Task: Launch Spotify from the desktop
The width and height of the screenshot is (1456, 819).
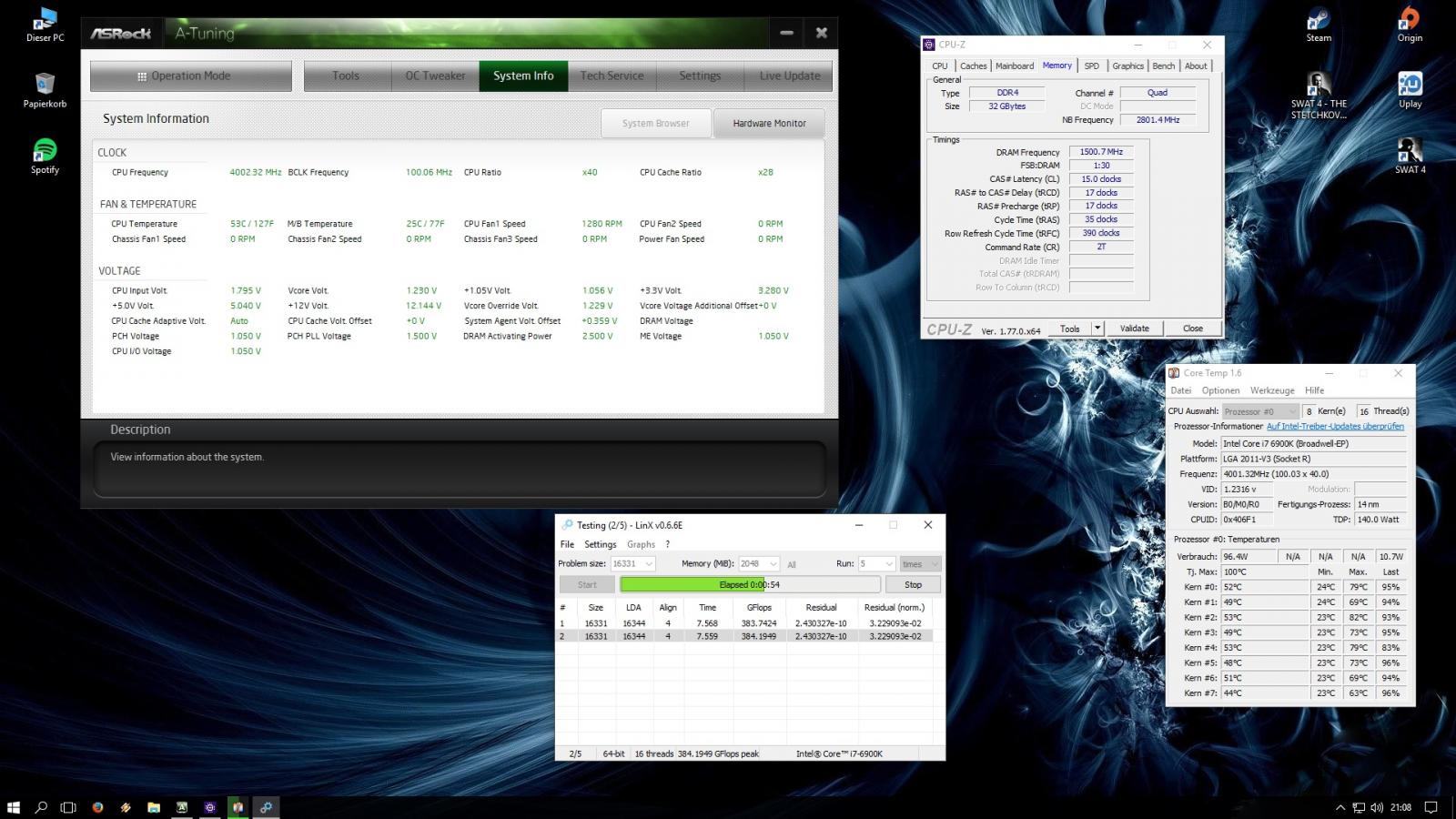Action: 45,157
